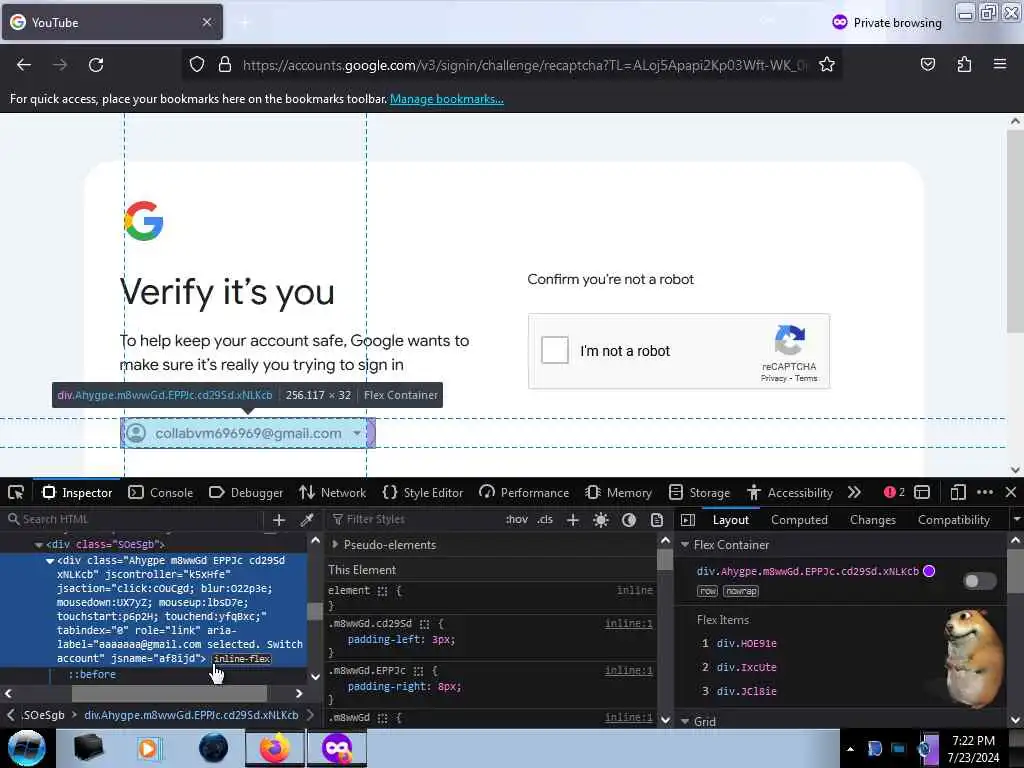The height and width of the screenshot is (768, 1024).
Task: Open devtools customize three-dots menu
Action: 985,492
